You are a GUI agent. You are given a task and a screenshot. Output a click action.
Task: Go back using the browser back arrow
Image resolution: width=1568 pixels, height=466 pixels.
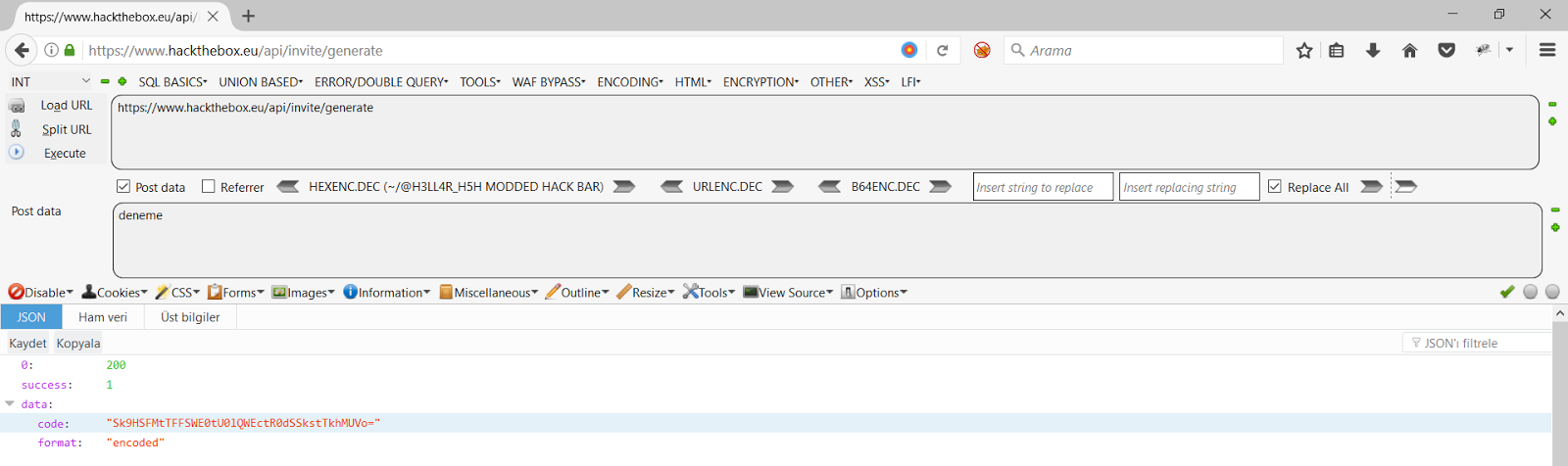point(22,50)
